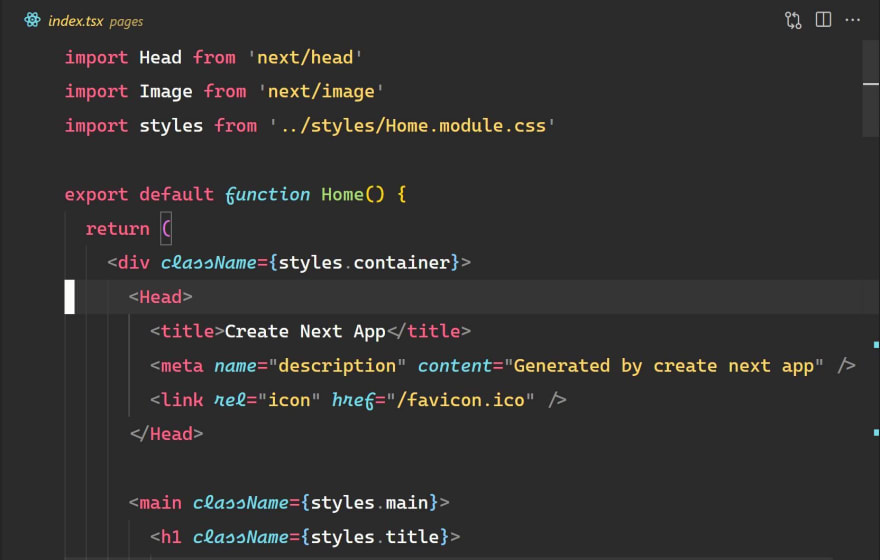Viewport: 880px width, 560px height.
Task: Open the More Actions ellipsis menu
Action: click(x=852, y=20)
